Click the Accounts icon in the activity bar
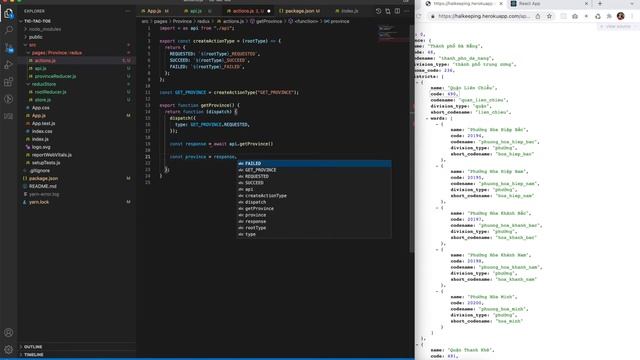Viewport: 640px width, 360px height. (9, 333)
